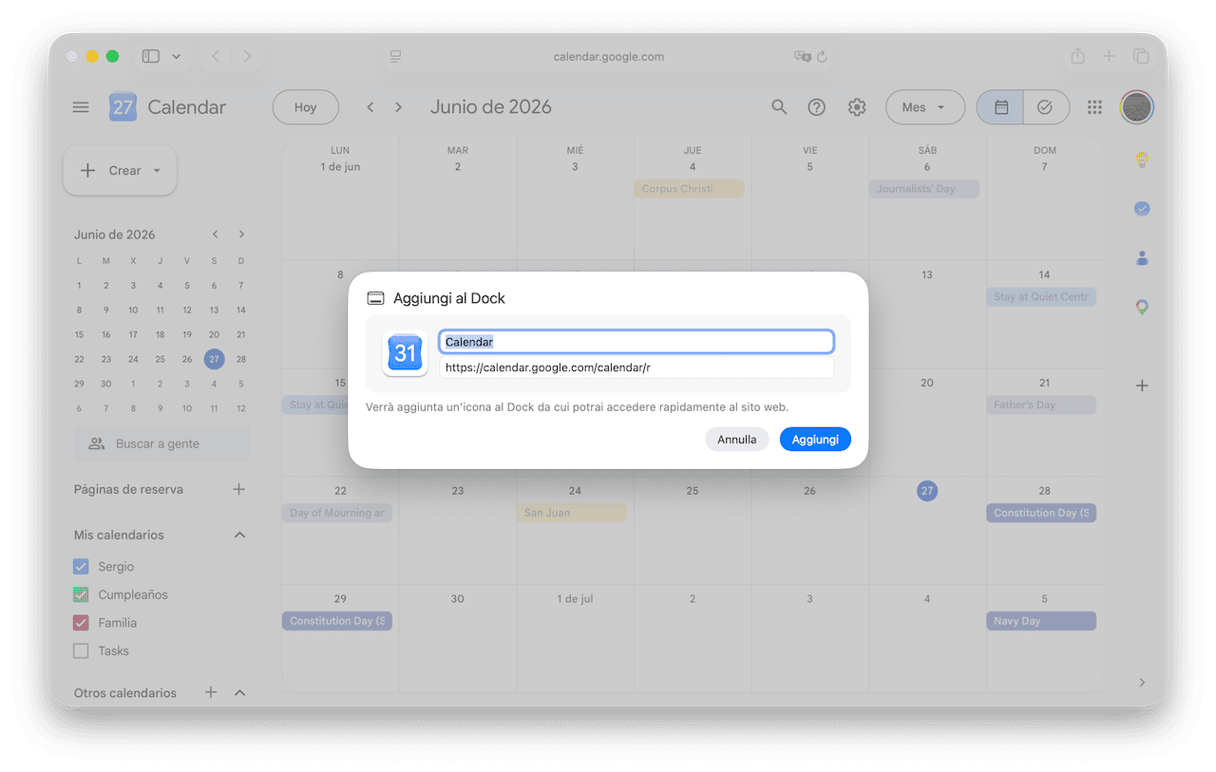Click the Google Calendar 27 logo
Viewport: 1216px width, 772px height.
(x=123, y=107)
